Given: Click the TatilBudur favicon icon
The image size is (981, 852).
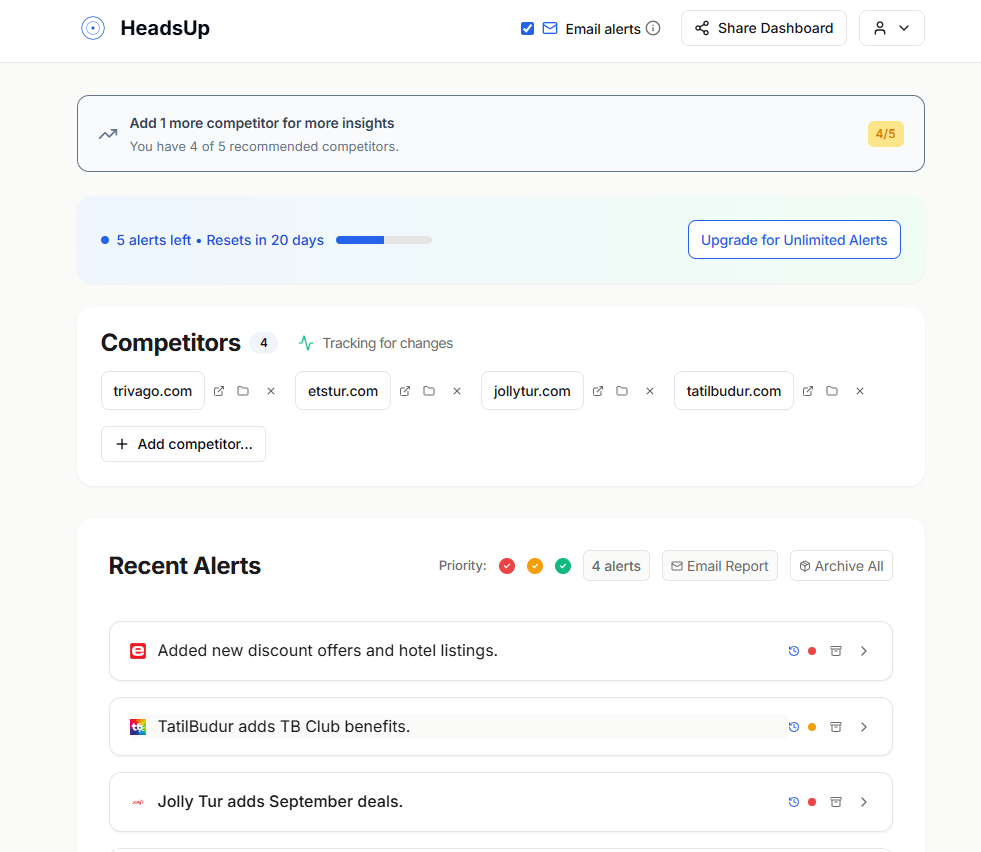Looking at the screenshot, I should [138, 727].
